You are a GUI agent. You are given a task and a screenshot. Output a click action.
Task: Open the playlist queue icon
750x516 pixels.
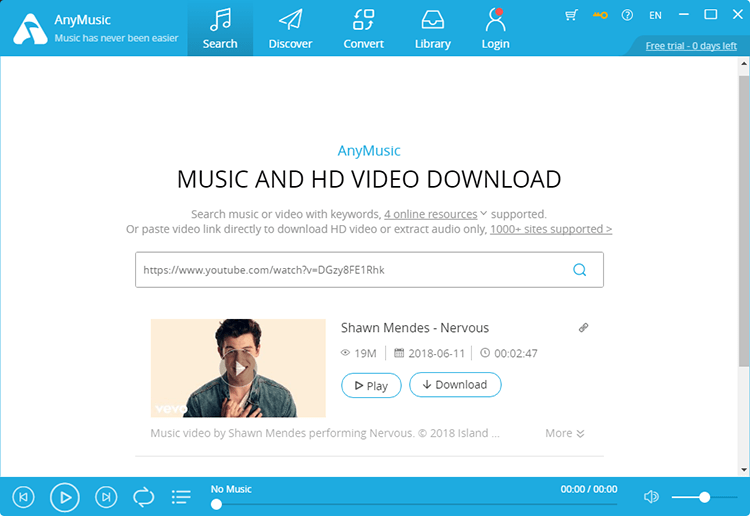pyautogui.click(x=181, y=497)
